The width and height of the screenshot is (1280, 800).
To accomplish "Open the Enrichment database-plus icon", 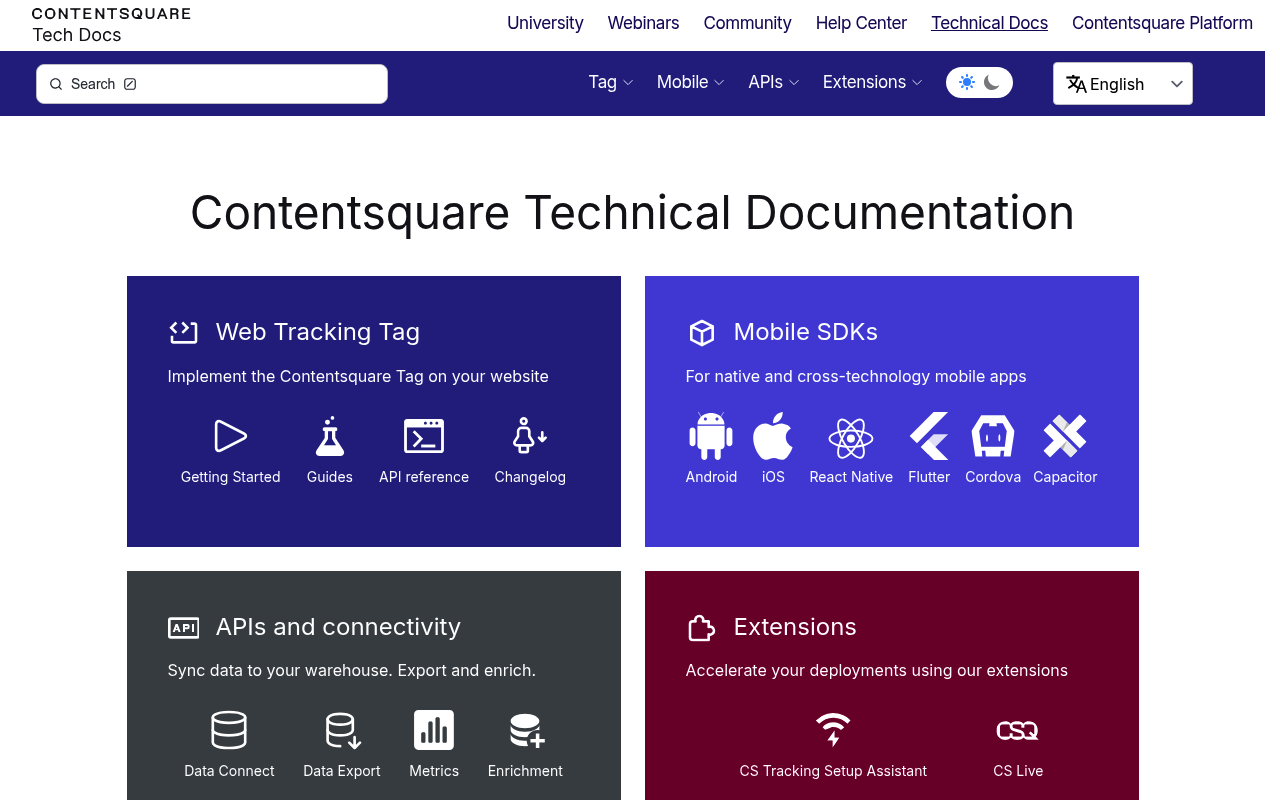I will [526, 730].
